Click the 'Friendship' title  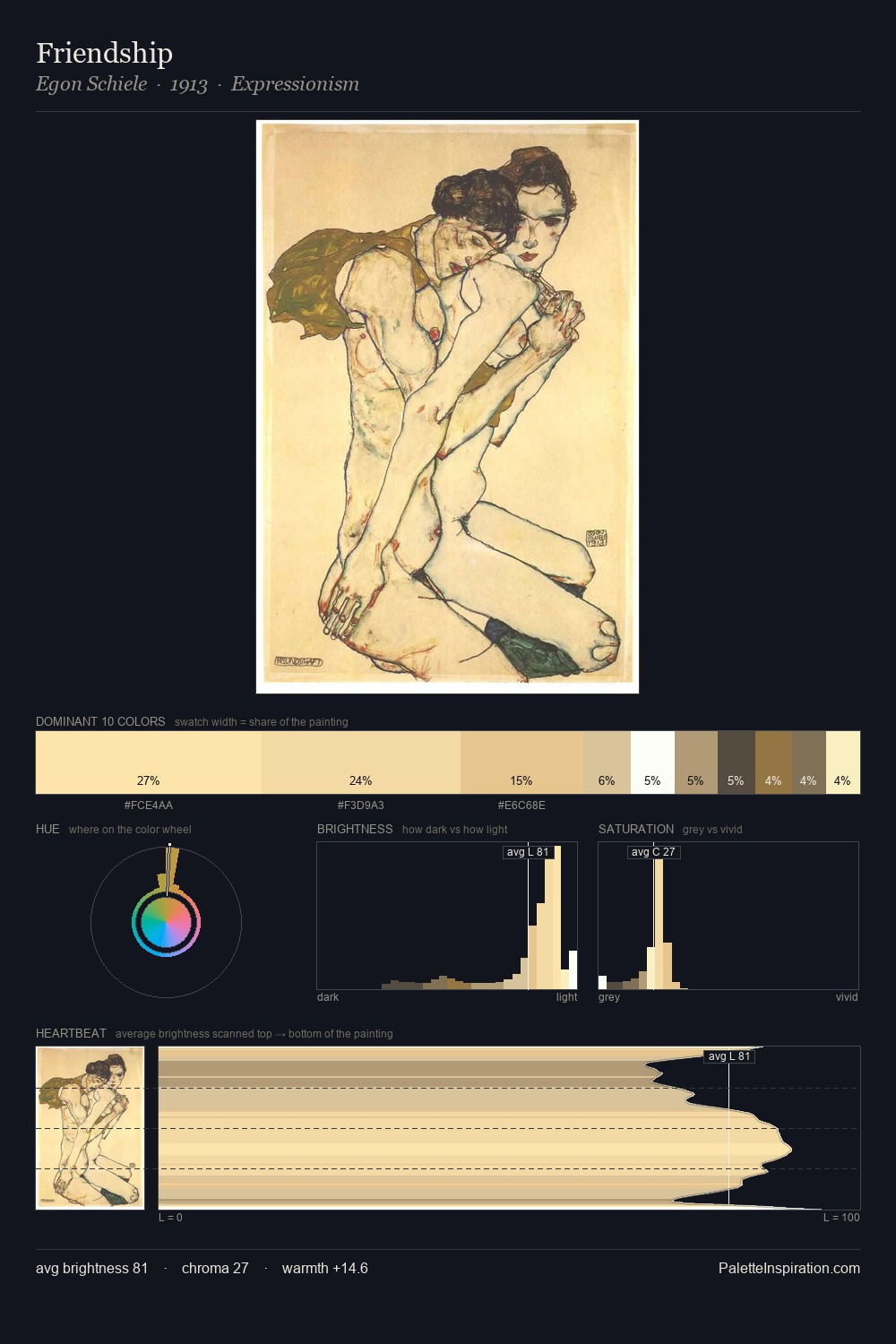[x=104, y=53]
